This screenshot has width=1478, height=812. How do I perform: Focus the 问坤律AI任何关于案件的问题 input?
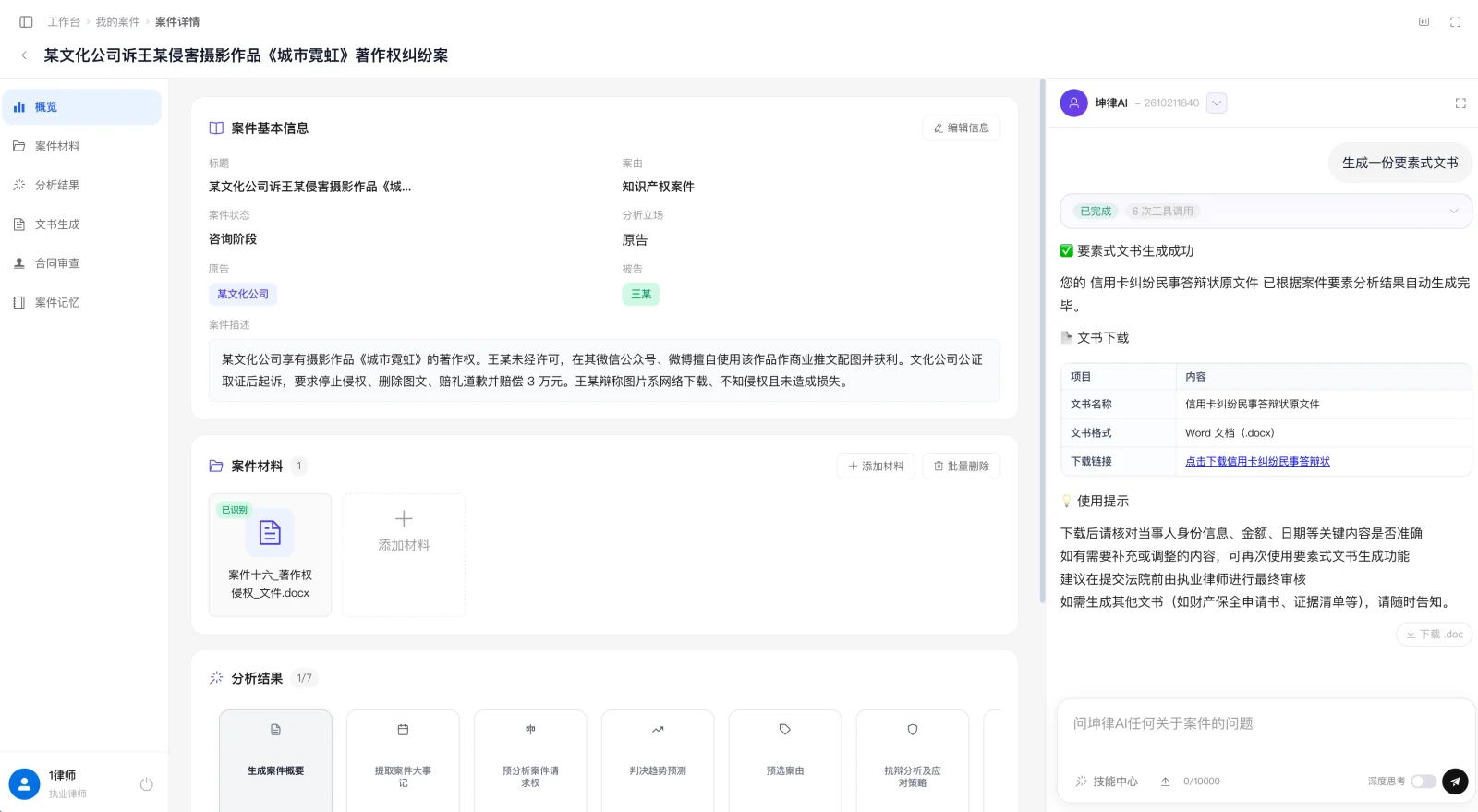(x=1266, y=724)
